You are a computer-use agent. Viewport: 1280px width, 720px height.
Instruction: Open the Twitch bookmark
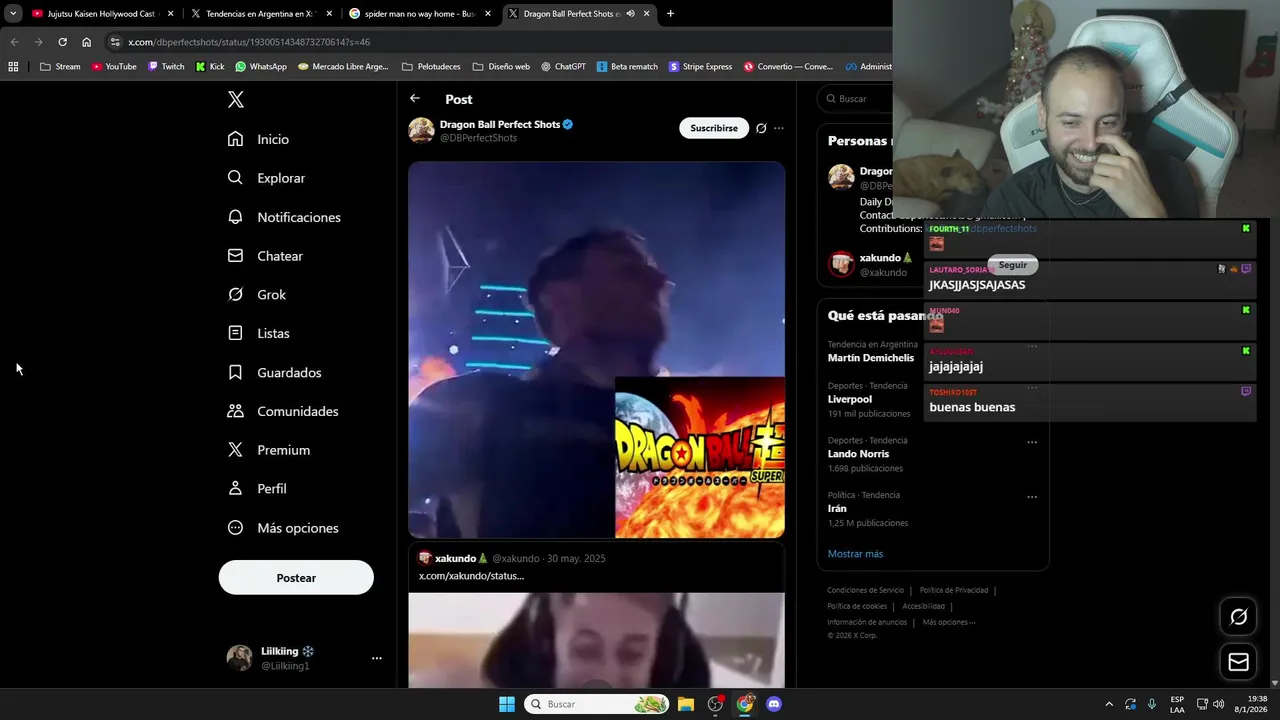point(166,67)
